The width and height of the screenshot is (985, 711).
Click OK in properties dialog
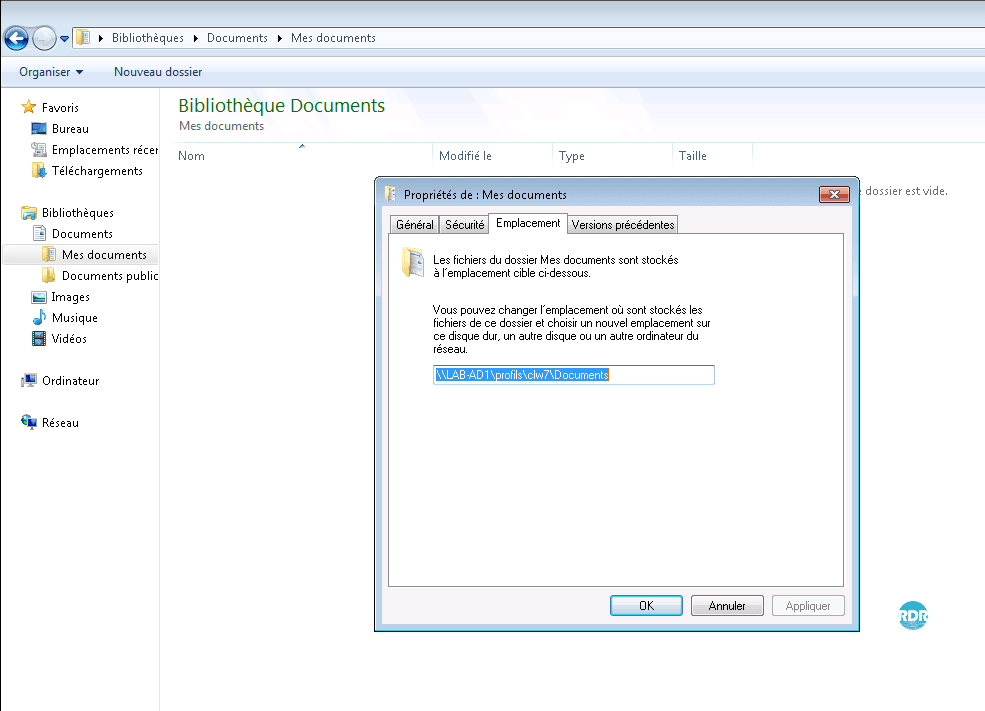coord(646,605)
